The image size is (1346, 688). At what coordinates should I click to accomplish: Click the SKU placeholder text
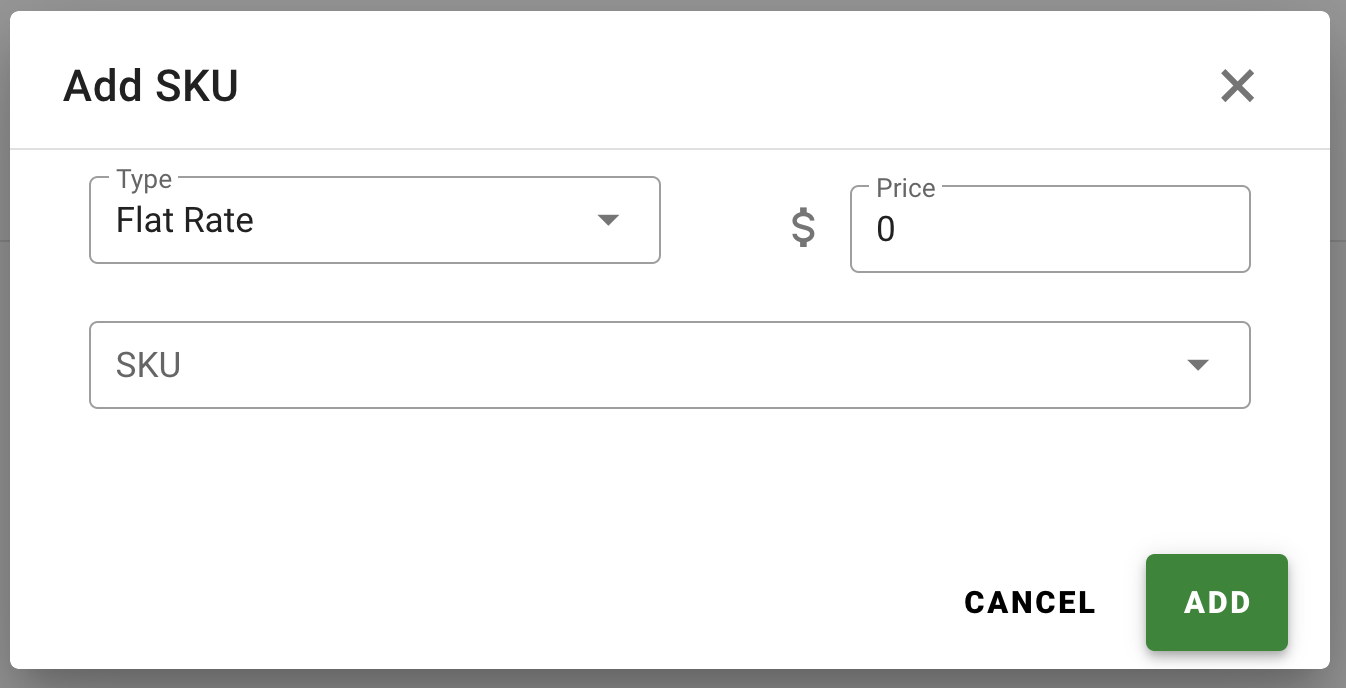(x=148, y=365)
